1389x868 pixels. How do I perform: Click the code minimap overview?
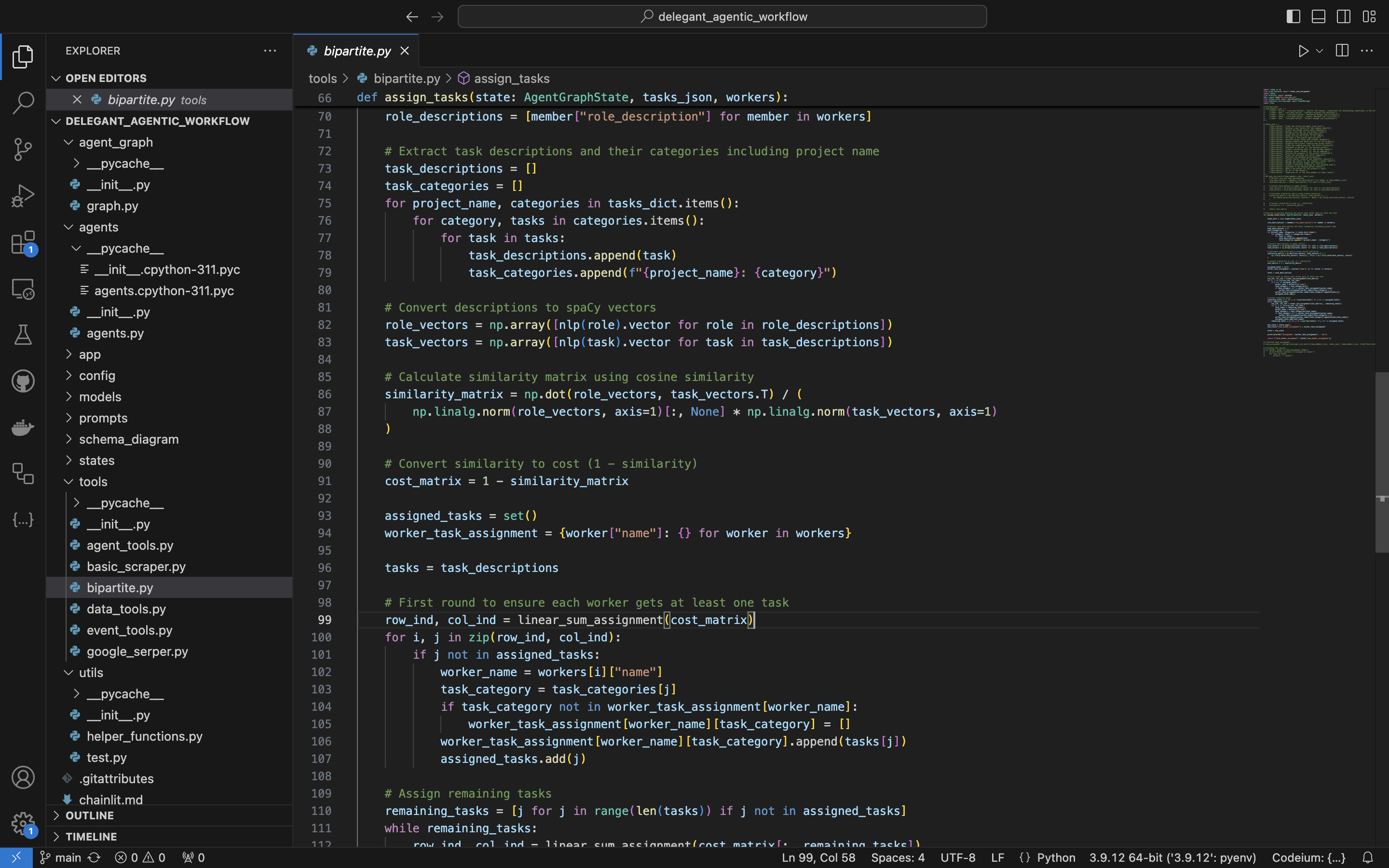pos(1319,223)
